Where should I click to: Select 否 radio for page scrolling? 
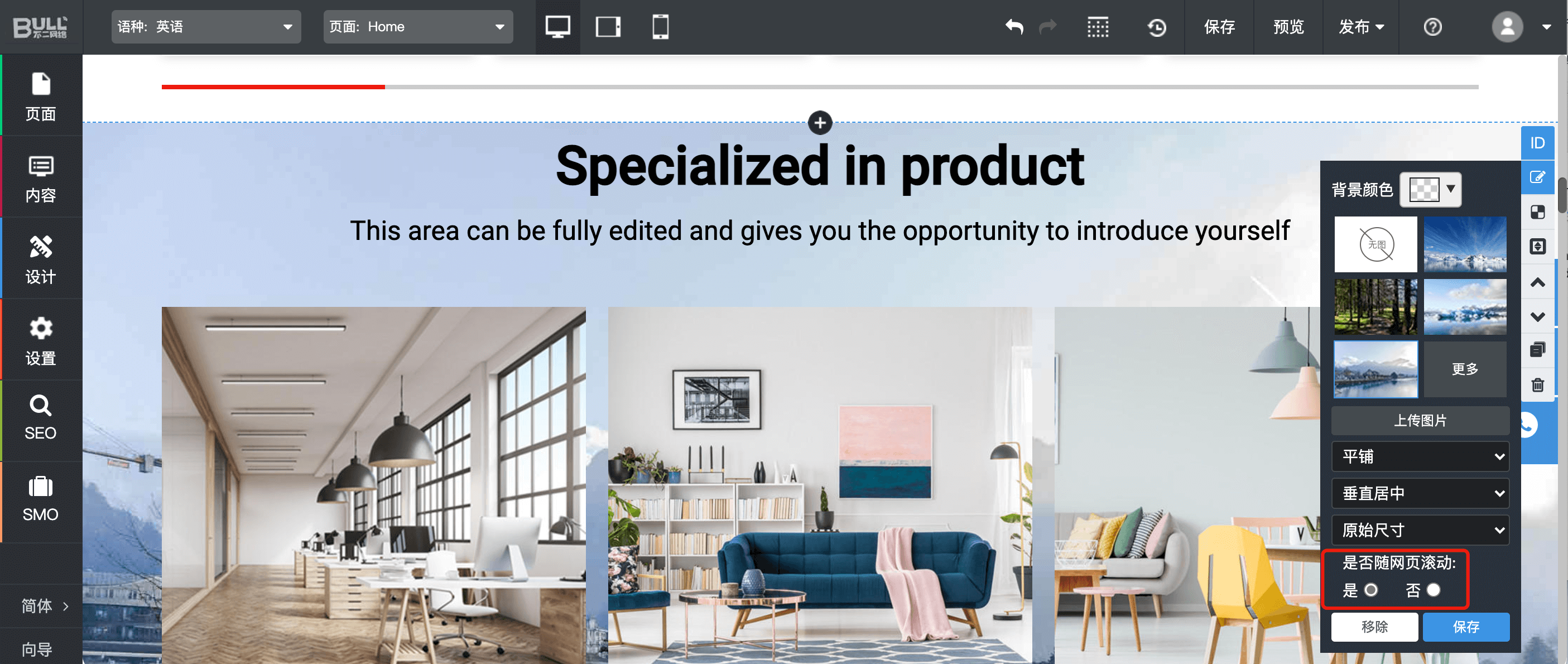pyautogui.click(x=1434, y=590)
